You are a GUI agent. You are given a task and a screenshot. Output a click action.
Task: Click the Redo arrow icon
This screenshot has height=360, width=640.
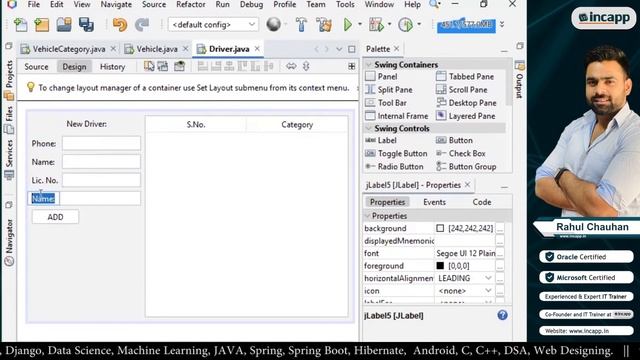click(142, 25)
